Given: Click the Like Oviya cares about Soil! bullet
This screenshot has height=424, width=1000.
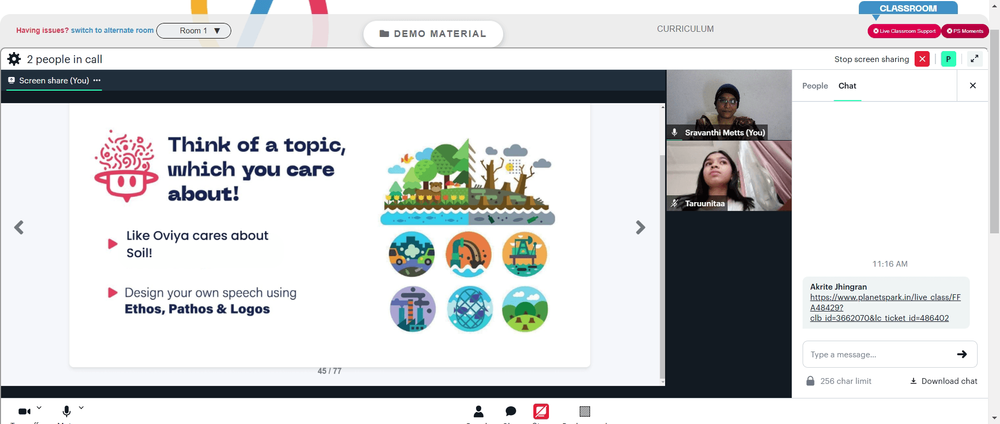Looking at the screenshot, I should pos(197,244).
